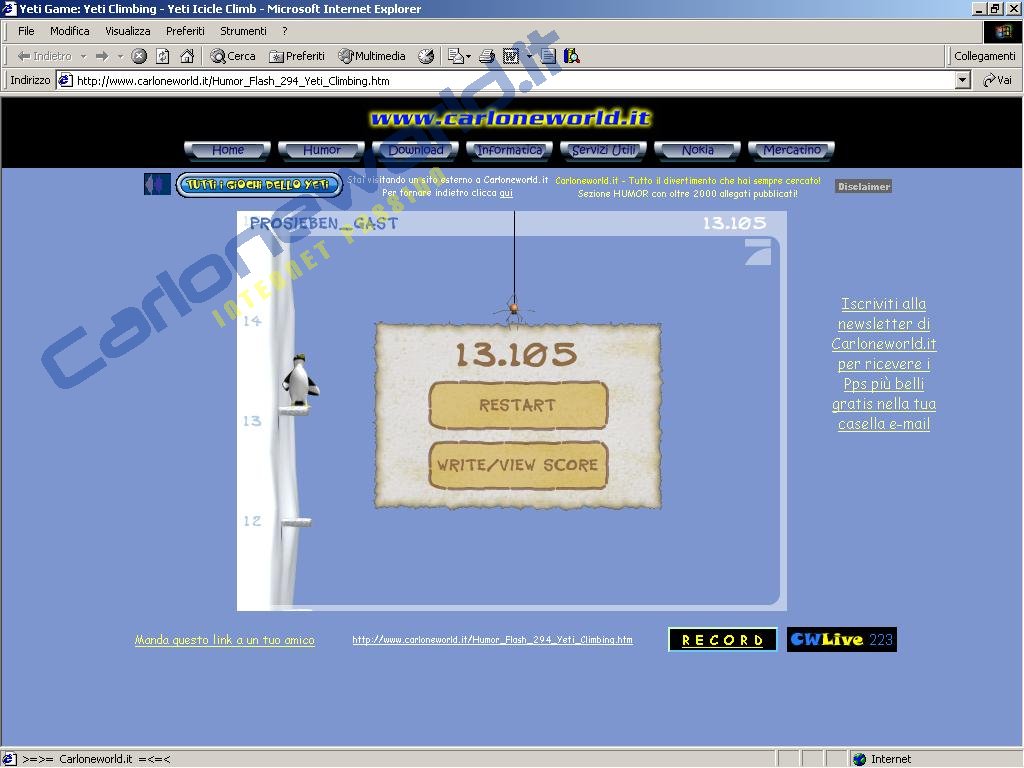Viewport: 1024px width, 768px height.
Task: Open the address bar dropdown list
Action: tap(962, 80)
